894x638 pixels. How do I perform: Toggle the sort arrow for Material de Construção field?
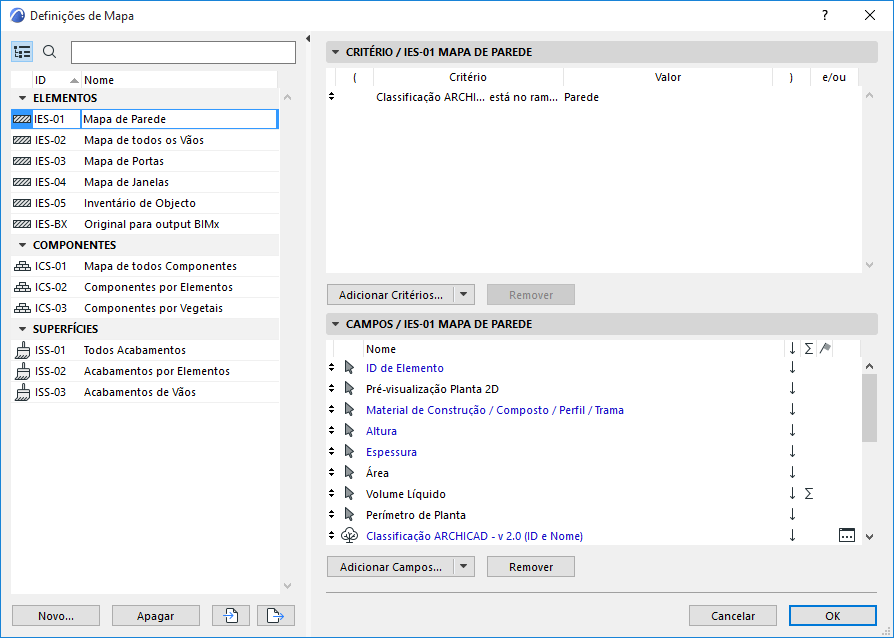coord(792,410)
